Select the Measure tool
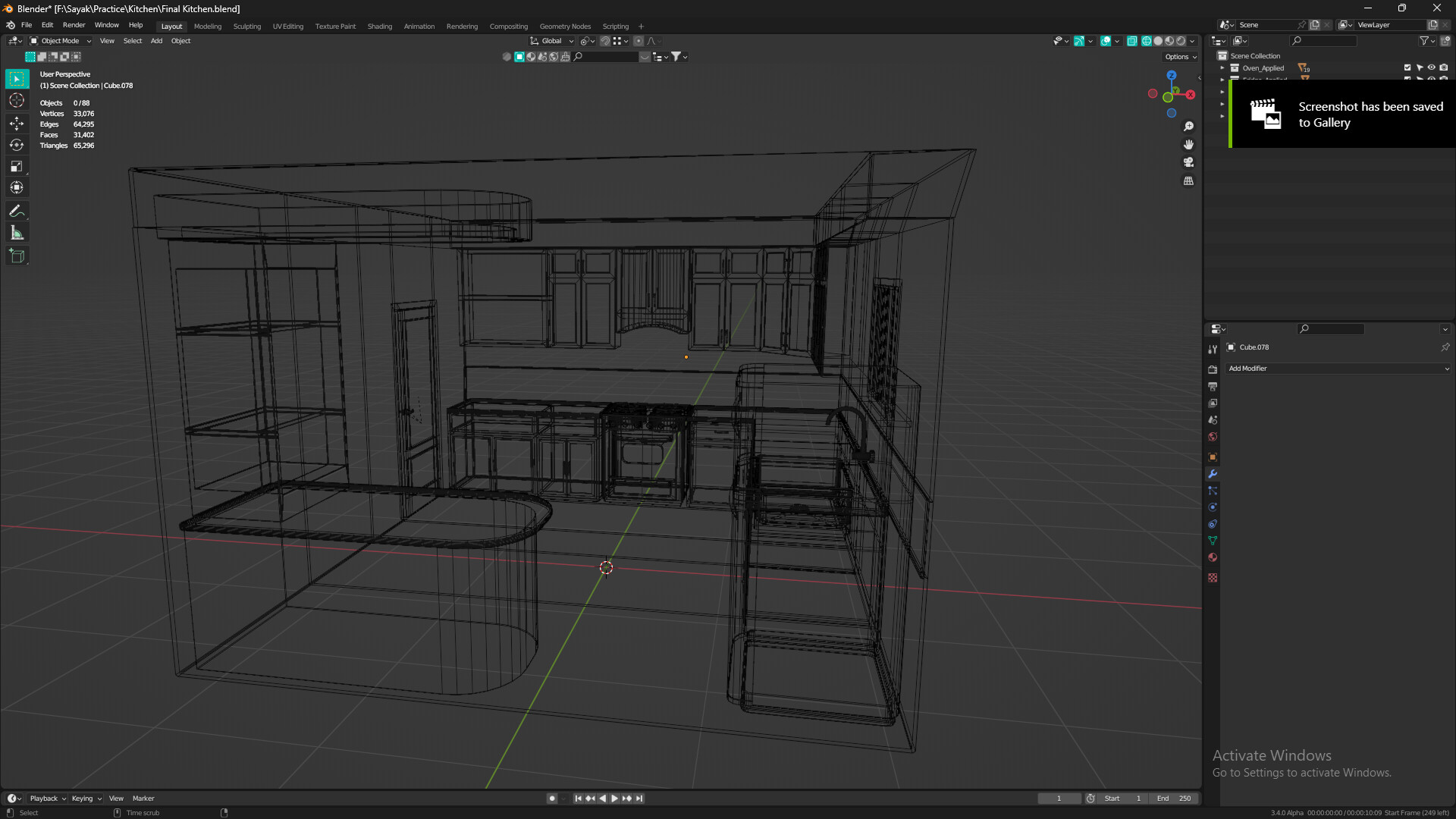1456x819 pixels. click(x=17, y=233)
